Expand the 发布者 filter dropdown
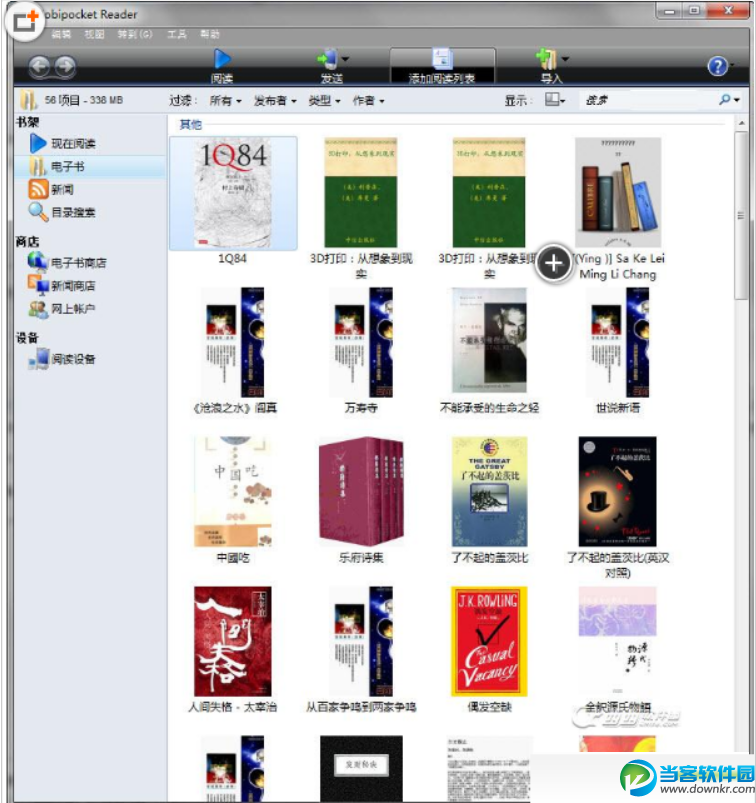 pyautogui.click(x=275, y=101)
